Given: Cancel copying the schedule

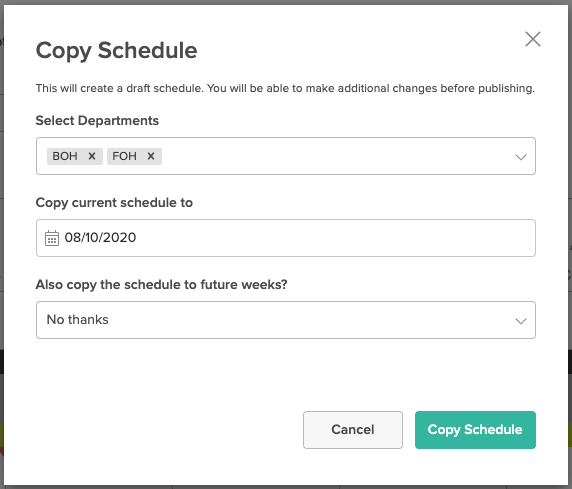Looking at the screenshot, I should (x=353, y=430).
